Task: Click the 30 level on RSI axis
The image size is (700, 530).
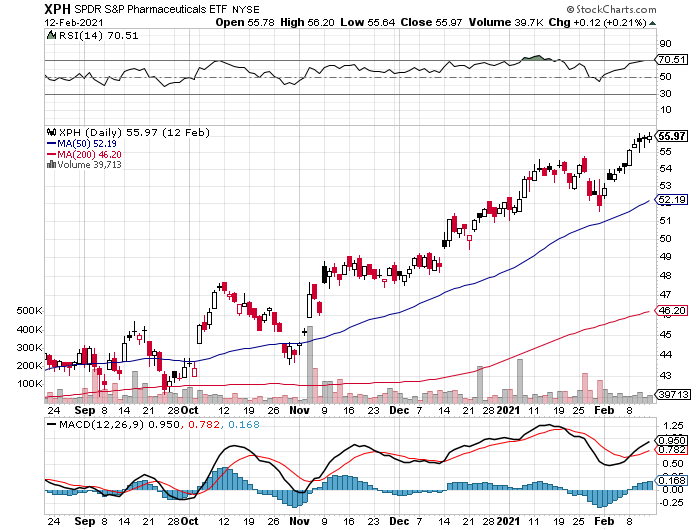Action: [665, 93]
